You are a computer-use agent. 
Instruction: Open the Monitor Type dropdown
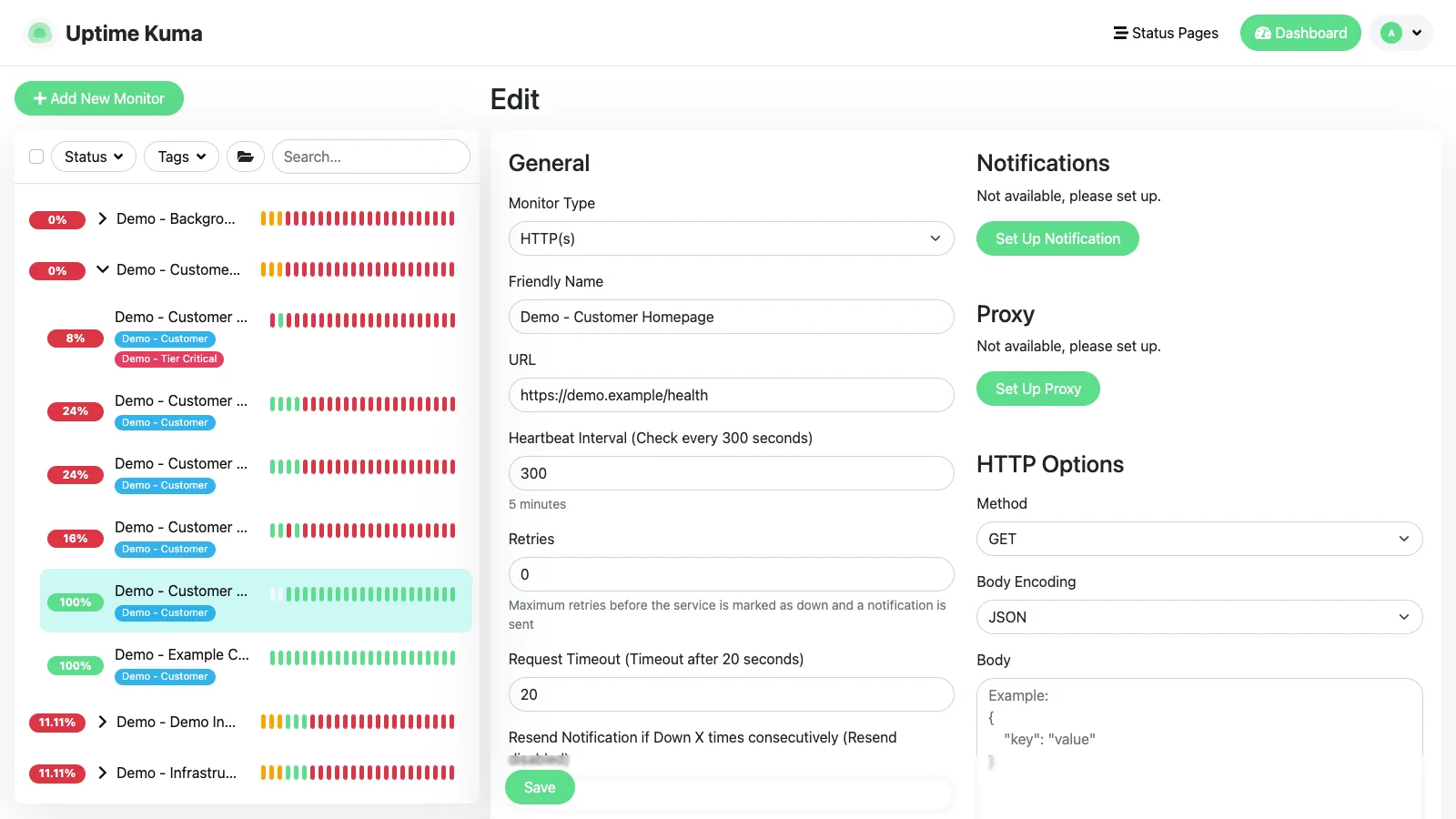click(x=731, y=238)
